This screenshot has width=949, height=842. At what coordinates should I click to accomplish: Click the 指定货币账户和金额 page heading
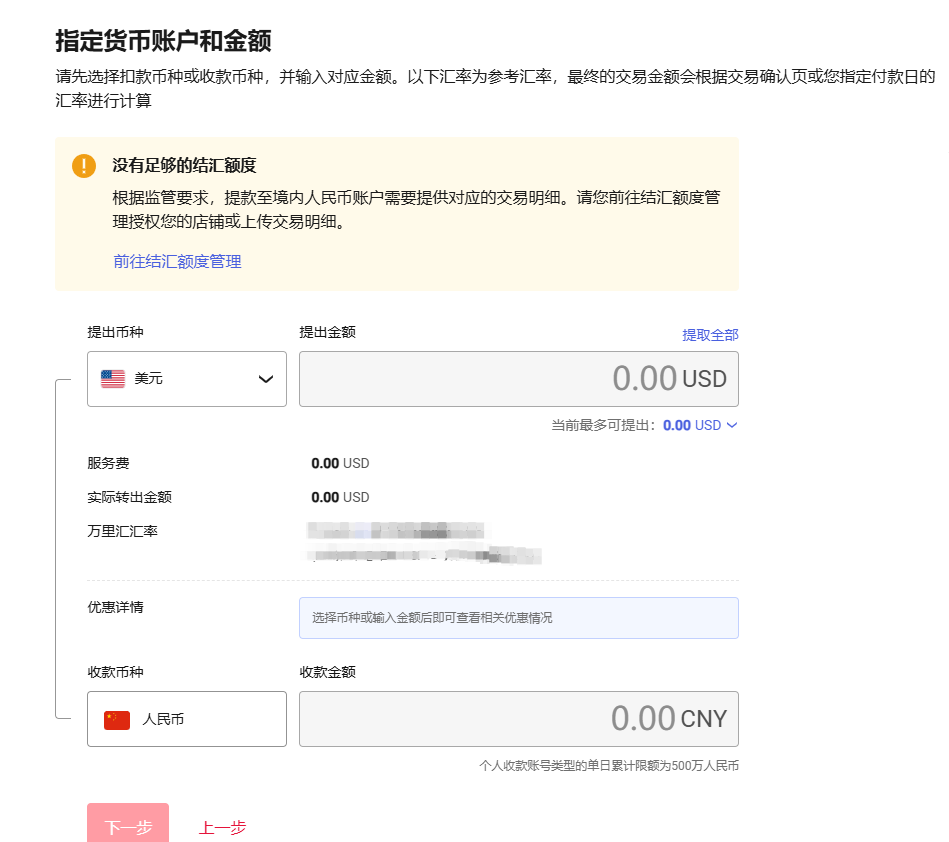pyautogui.click(x=163, y=41)
